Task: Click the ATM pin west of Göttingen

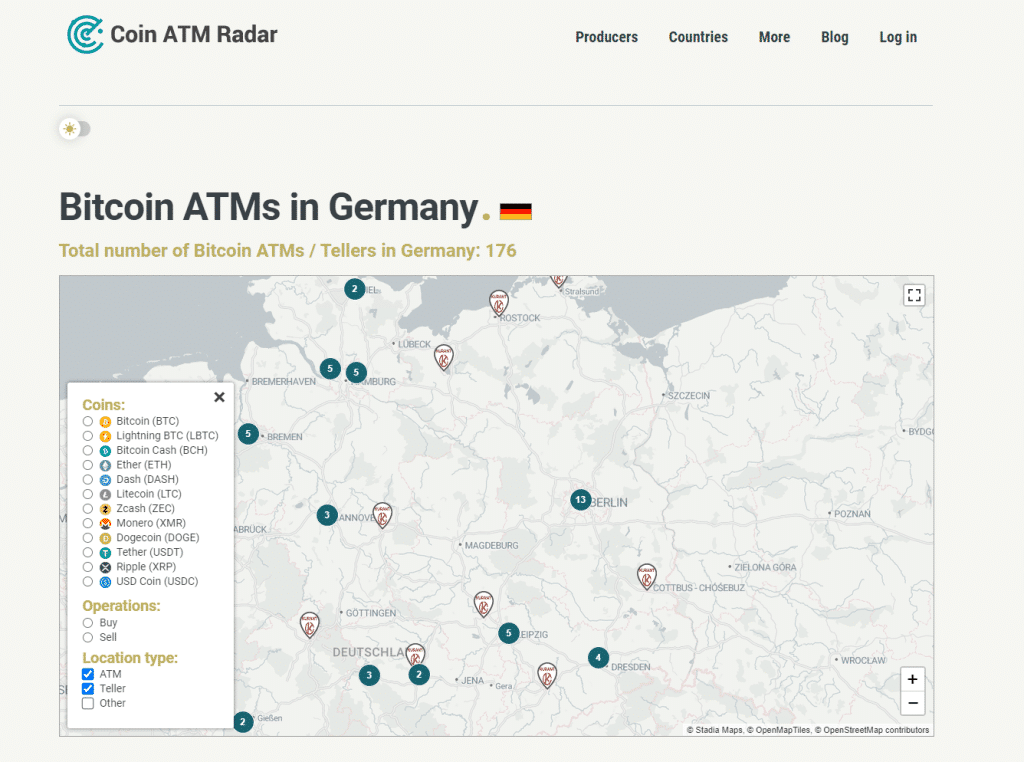Action: pyautogui.click(x=310, y=625)
